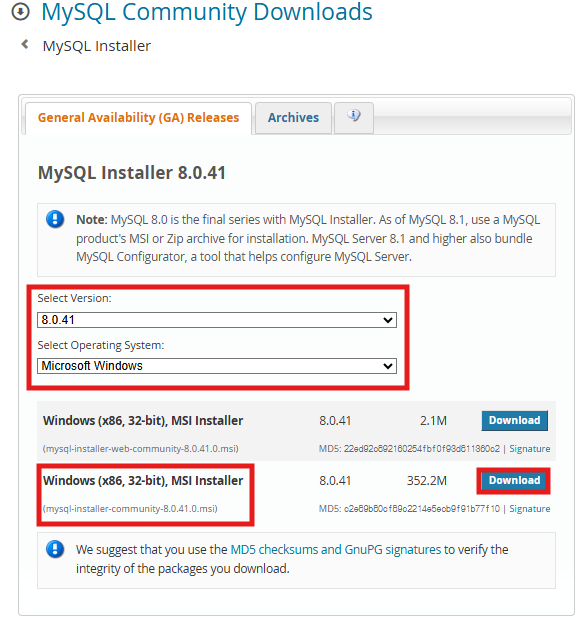The image size is (577, 620).
Task: Click the download circle icon beside page title
Action: (x=20, y=12)
